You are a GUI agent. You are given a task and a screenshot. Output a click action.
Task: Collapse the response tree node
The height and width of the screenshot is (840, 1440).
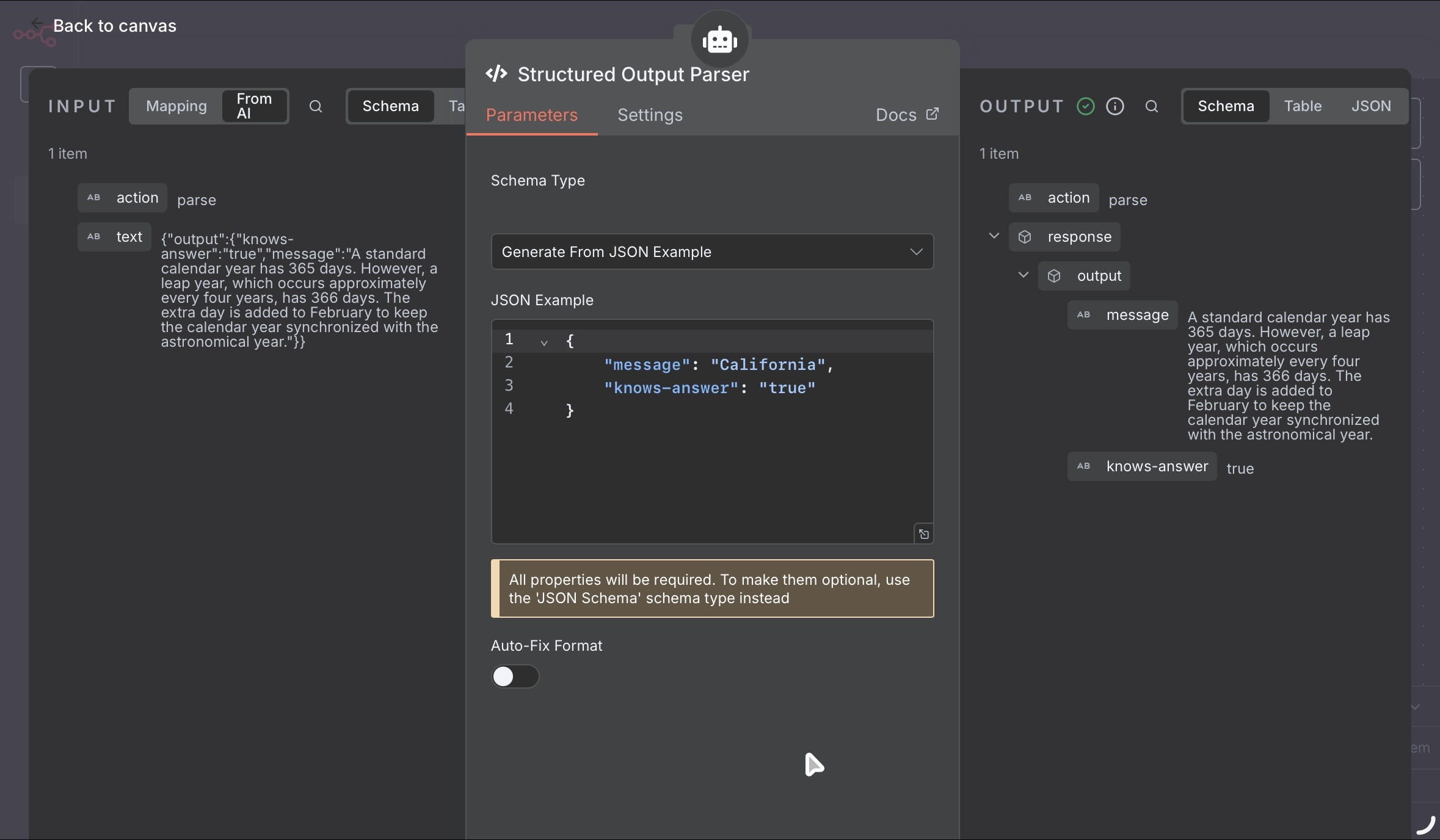click(x=994, y=236)
